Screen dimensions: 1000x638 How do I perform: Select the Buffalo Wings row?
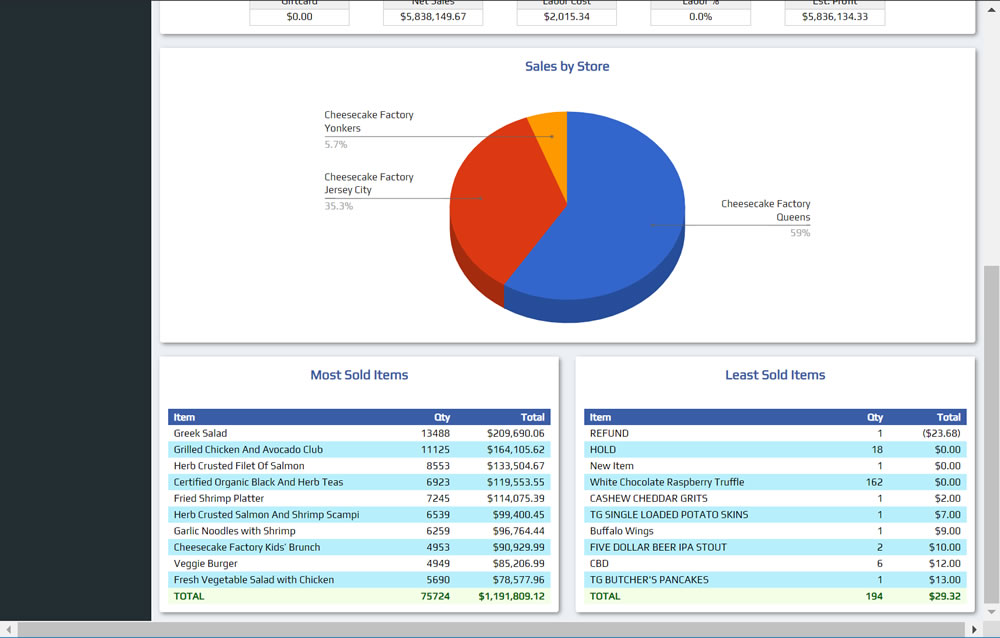pyautogui.click(x=775, y=531)
